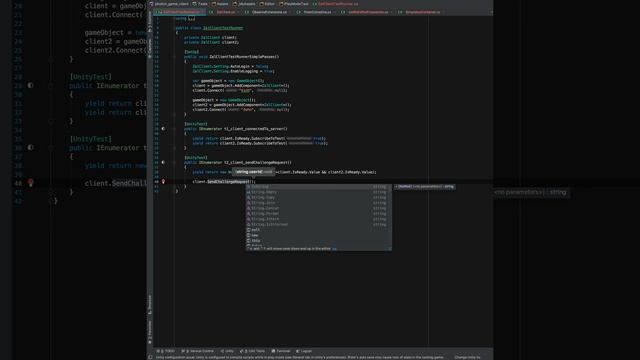
Task: Open the Unit Tests tool window
Action: 252,351
